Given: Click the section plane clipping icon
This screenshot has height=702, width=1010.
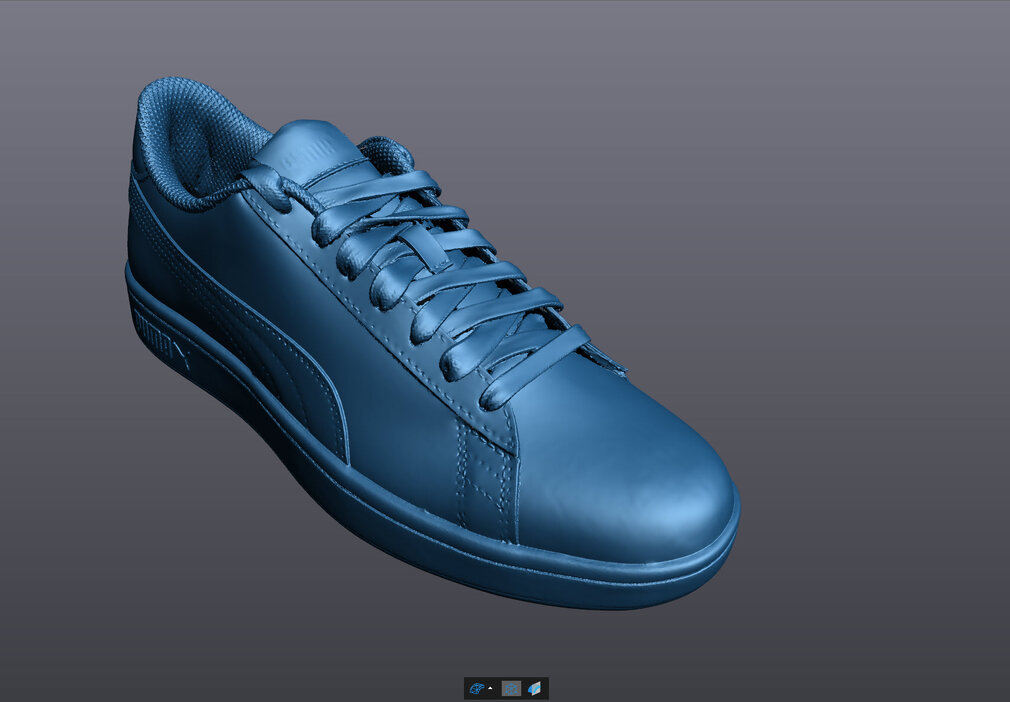Looking at the screenshot, I should (x=535, y=689).
